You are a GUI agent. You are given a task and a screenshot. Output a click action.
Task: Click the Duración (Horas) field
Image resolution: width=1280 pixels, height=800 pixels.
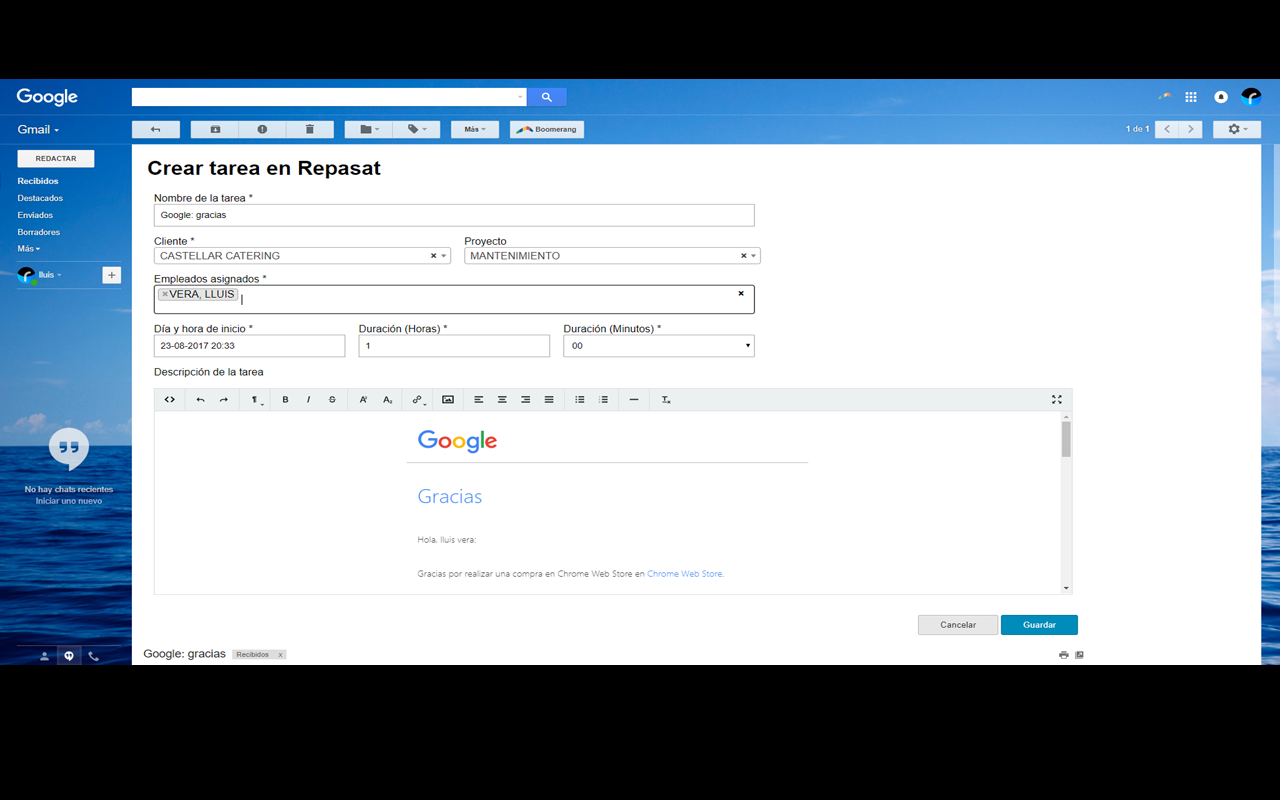pyautogui.click(x=454, y=346)
